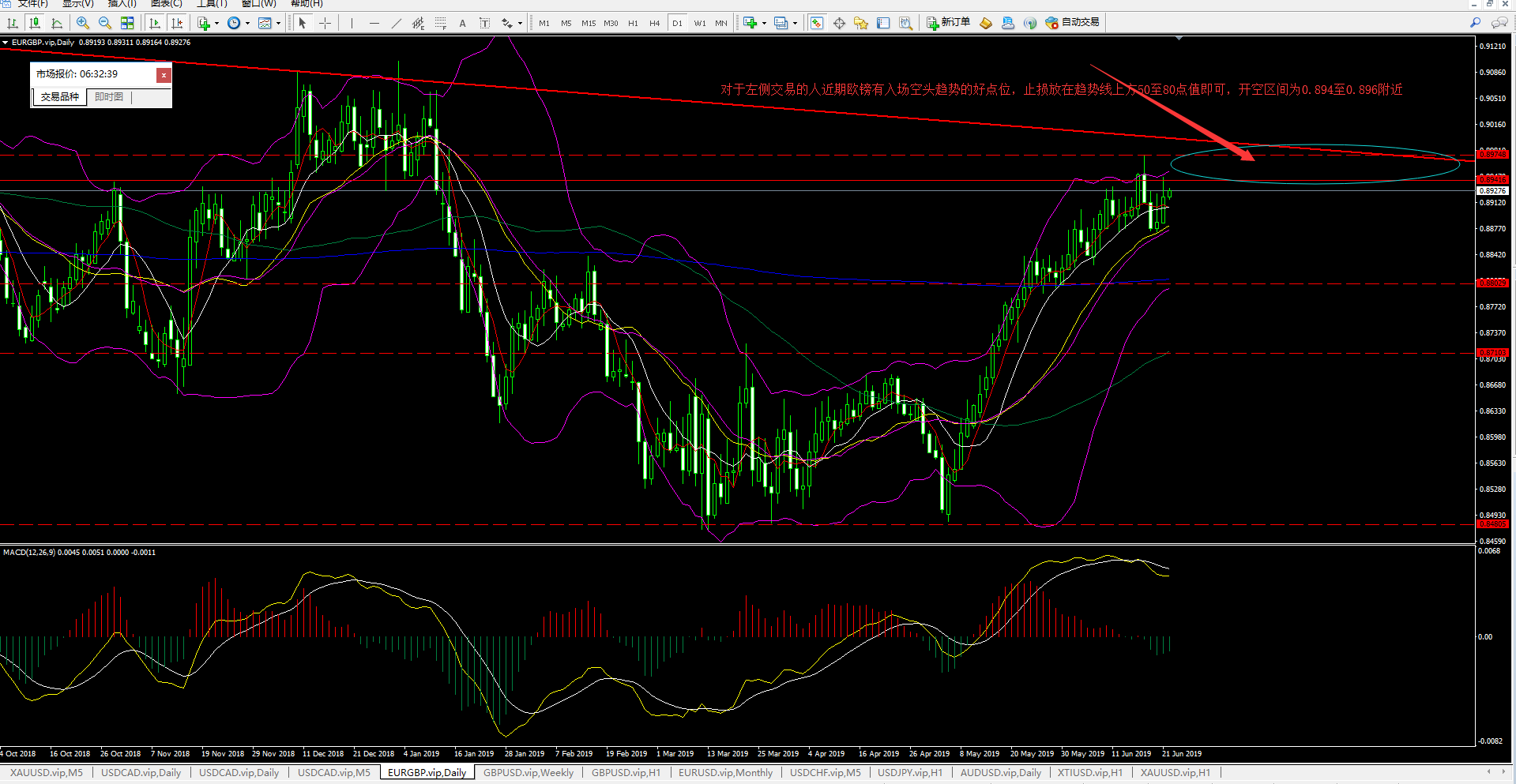This screenshot has height=784, width=1516.
Task: Open the chart templates menu
Action: click(265, 23)
